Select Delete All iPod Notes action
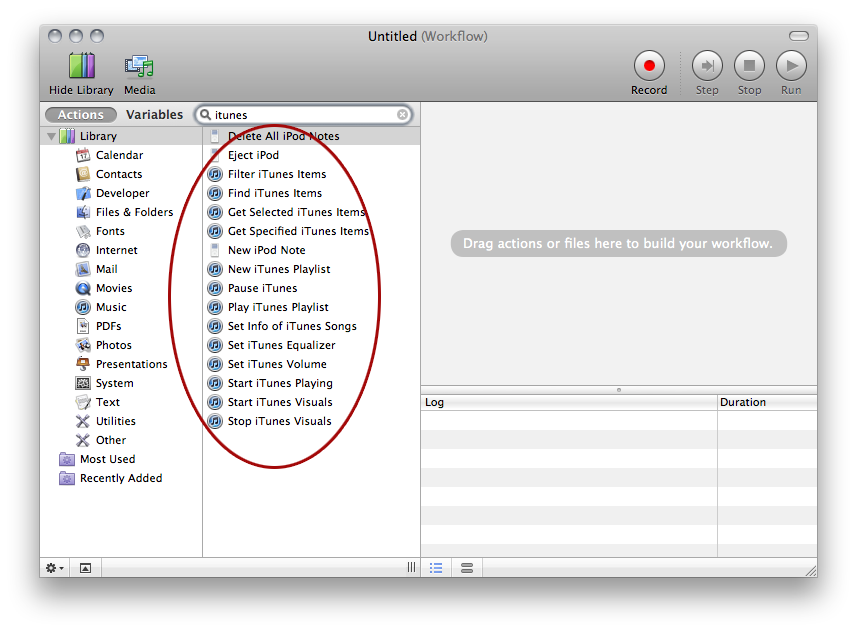The width and height of the screenshot is (857, 632). coord(312,136)
